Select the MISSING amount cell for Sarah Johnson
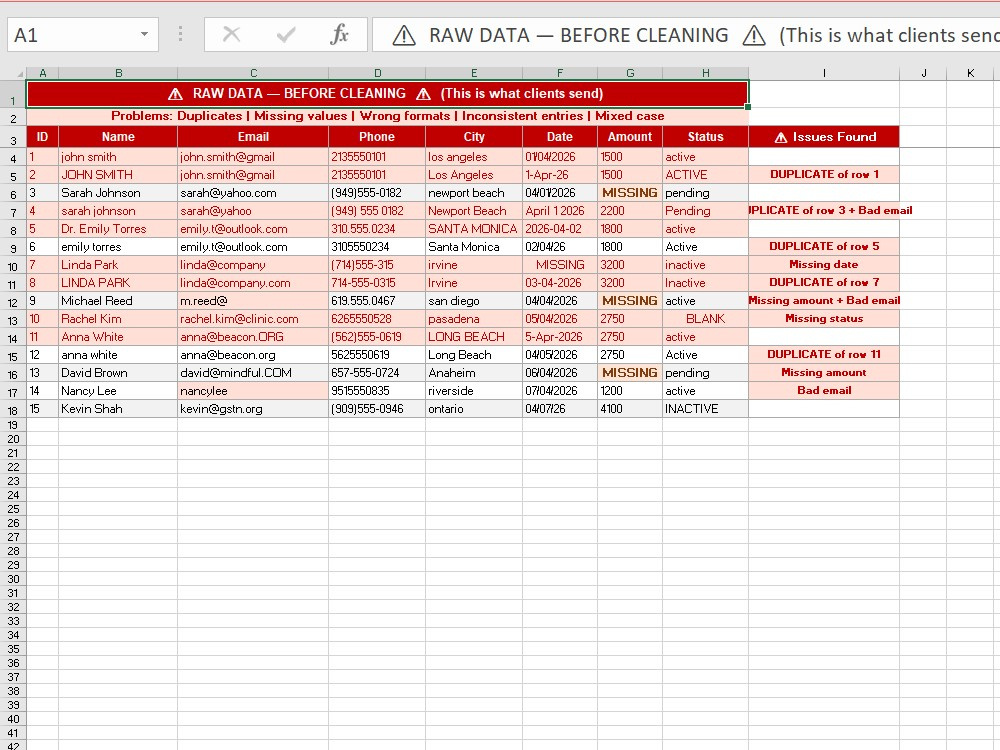Image resolution: width=1000 pixels, height=750 pixels. [630, 193]
